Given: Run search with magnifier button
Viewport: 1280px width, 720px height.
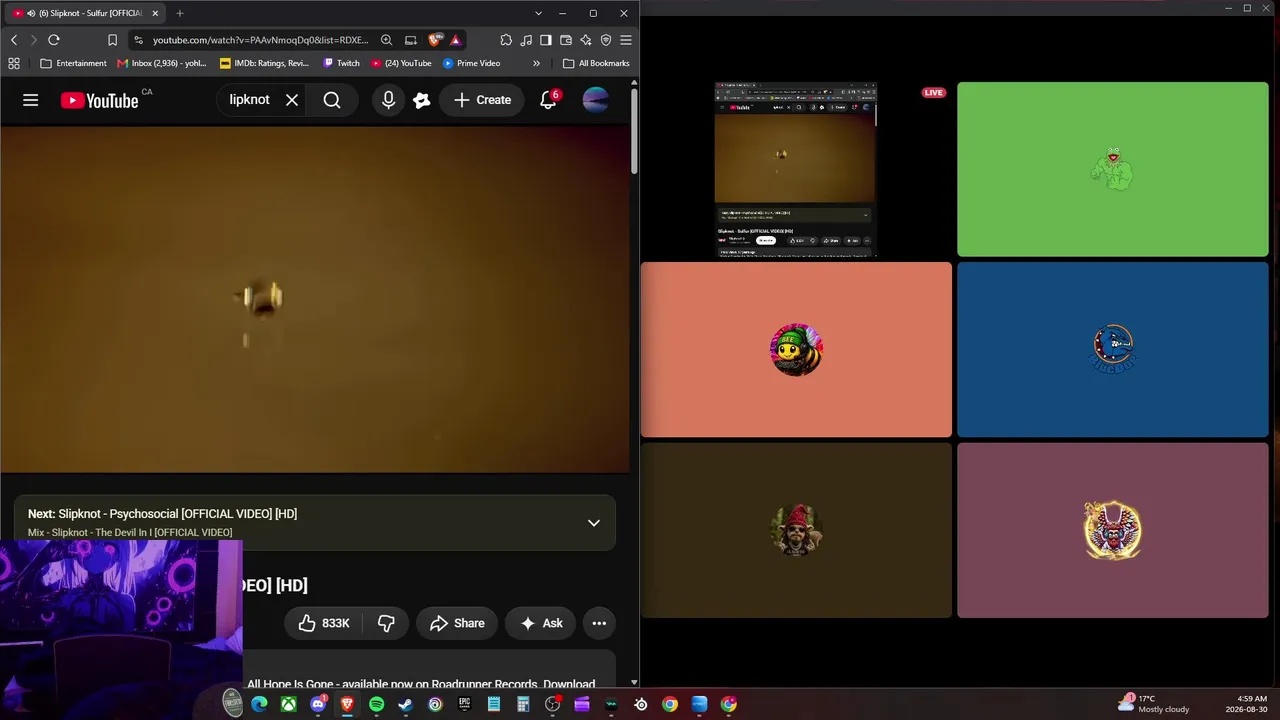Looking at the screenshot, I should coord(332,100).
